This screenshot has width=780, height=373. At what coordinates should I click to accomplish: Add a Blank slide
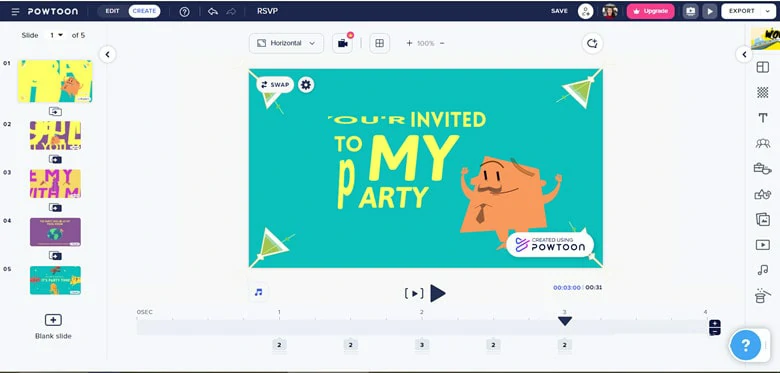53,326
